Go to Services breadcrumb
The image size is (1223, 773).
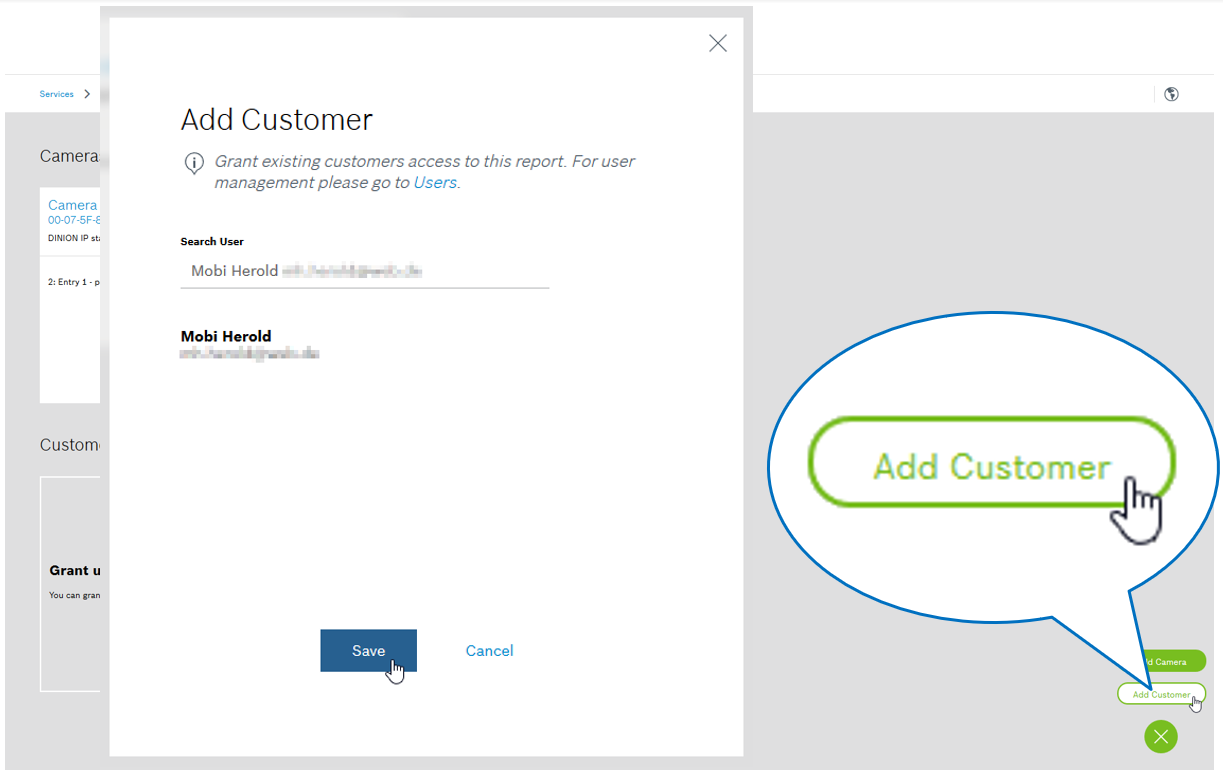(x=56, y=94)
